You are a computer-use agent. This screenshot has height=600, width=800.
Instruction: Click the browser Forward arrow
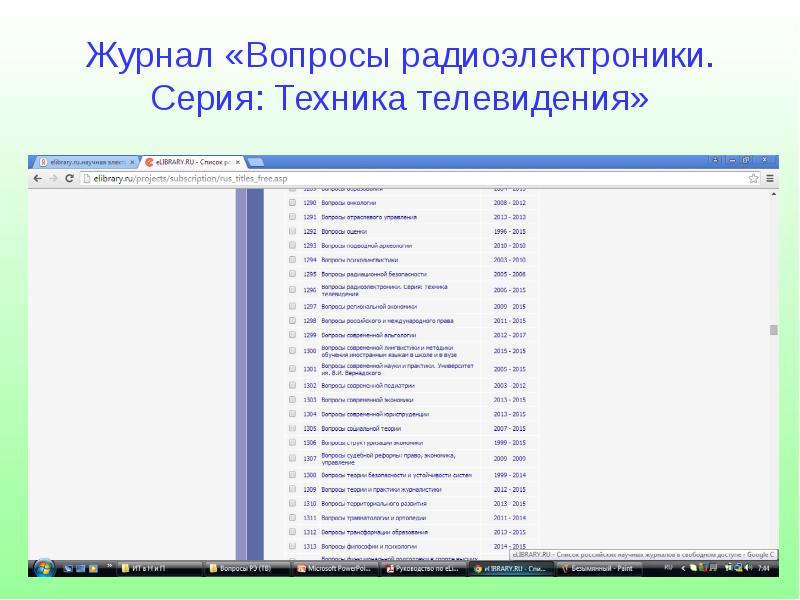point(53,178)
